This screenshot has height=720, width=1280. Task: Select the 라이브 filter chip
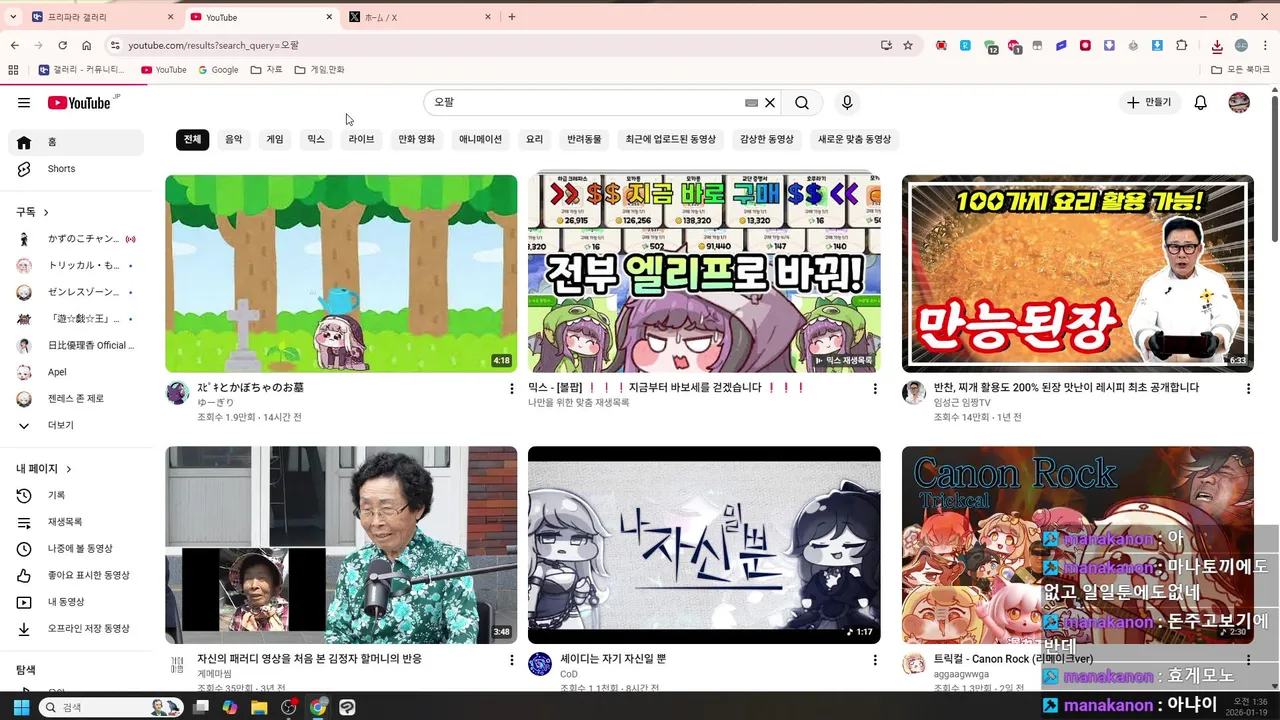coord(362,140)
